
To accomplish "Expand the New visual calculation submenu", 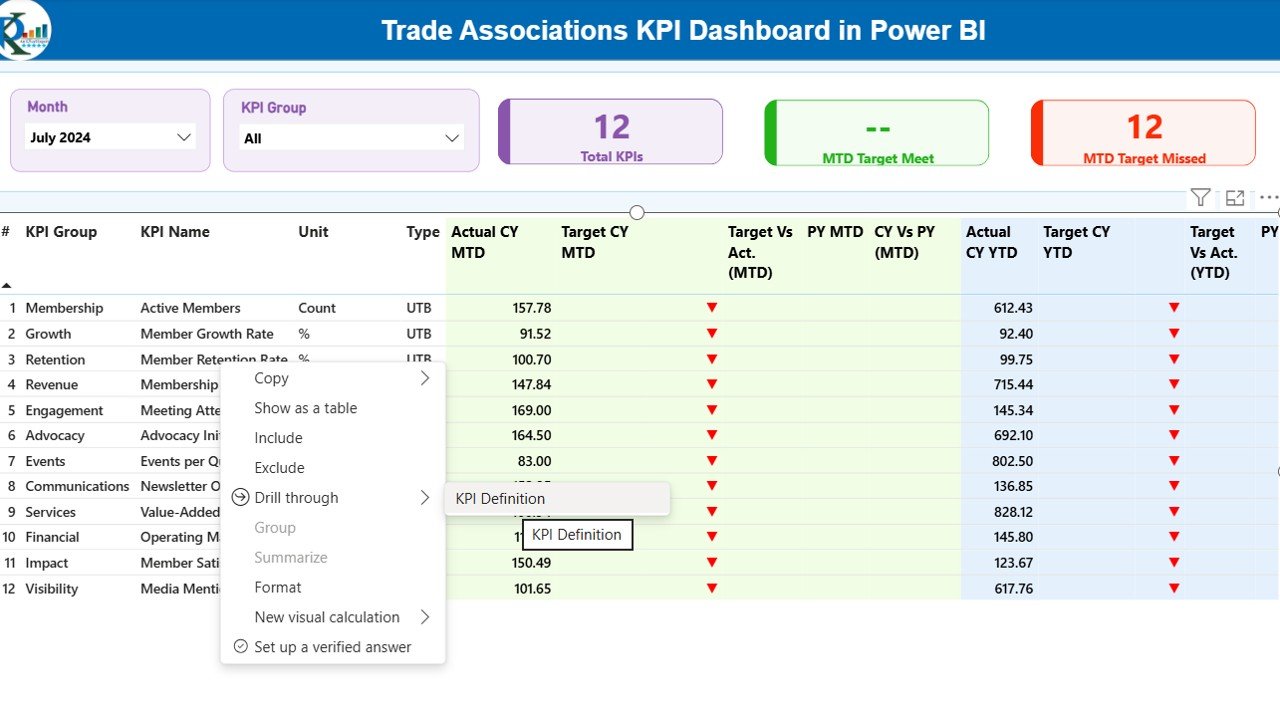I will tap(424, 617).
